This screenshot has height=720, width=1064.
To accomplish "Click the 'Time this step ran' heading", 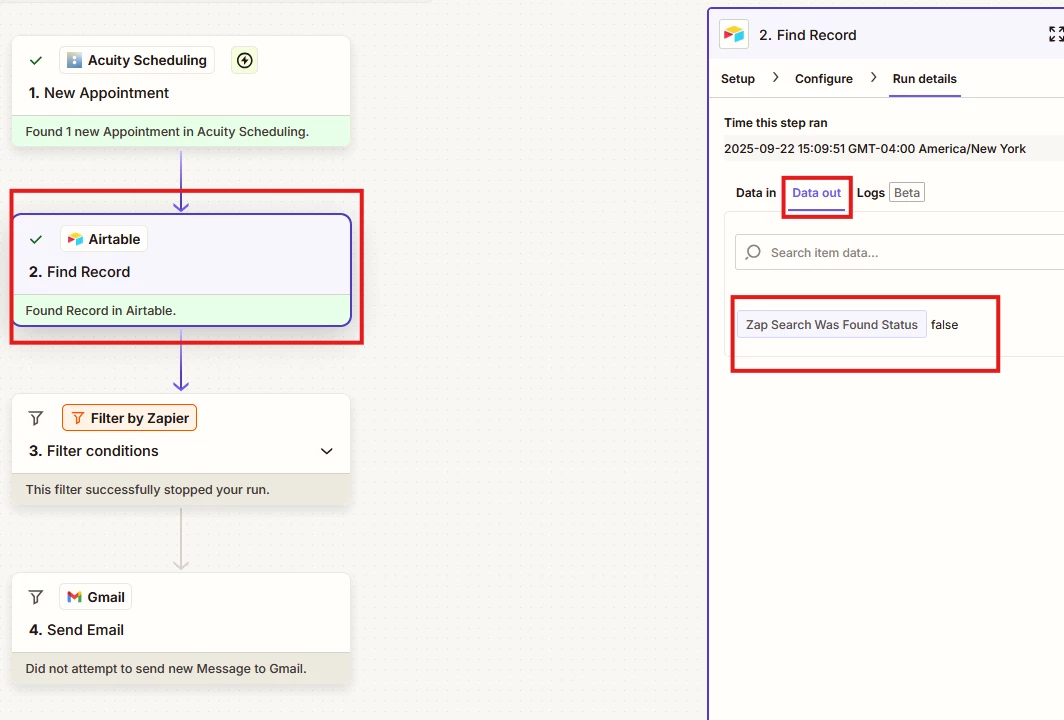I will [776, 123].
